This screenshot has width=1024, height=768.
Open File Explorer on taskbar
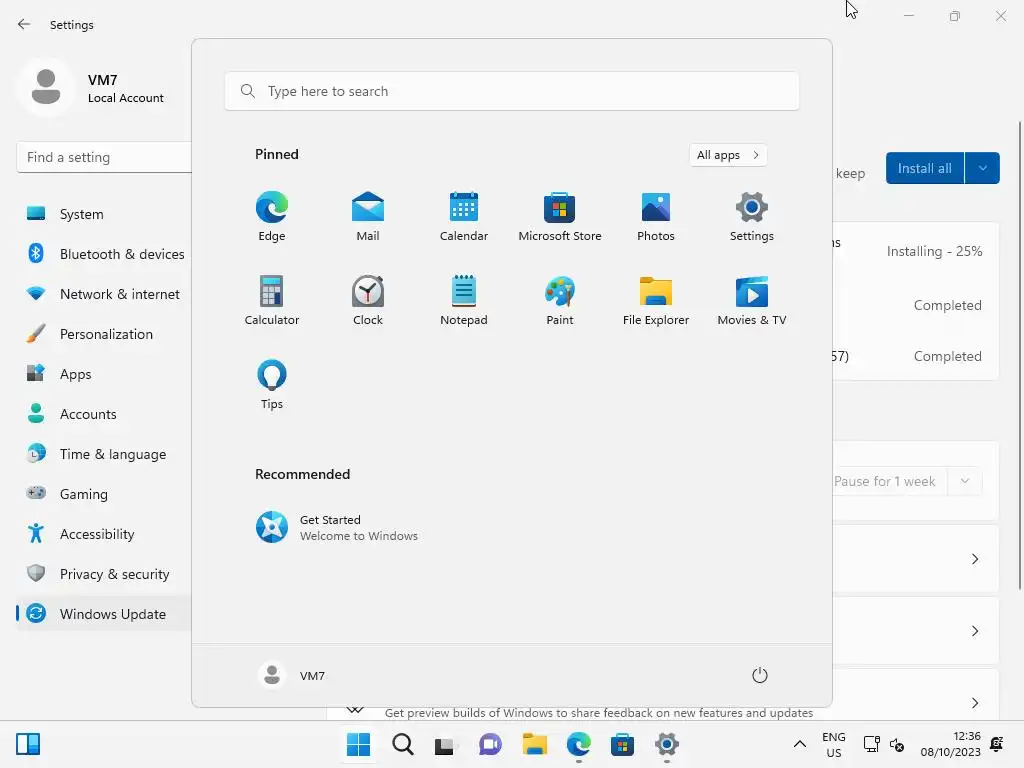click(x=534, y=744)
